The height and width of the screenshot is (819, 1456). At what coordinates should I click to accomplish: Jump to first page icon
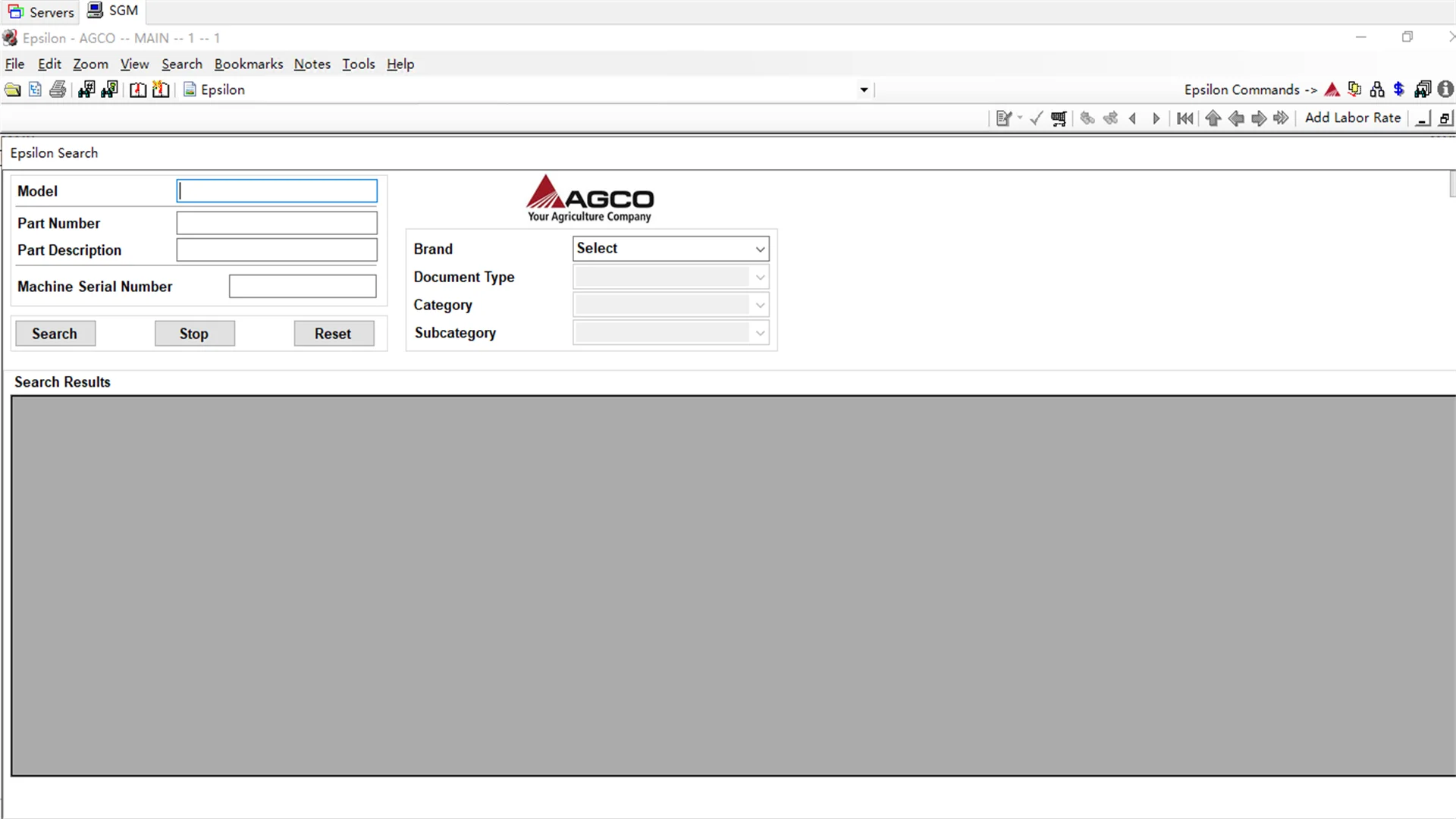click(x=1185, y=118)
